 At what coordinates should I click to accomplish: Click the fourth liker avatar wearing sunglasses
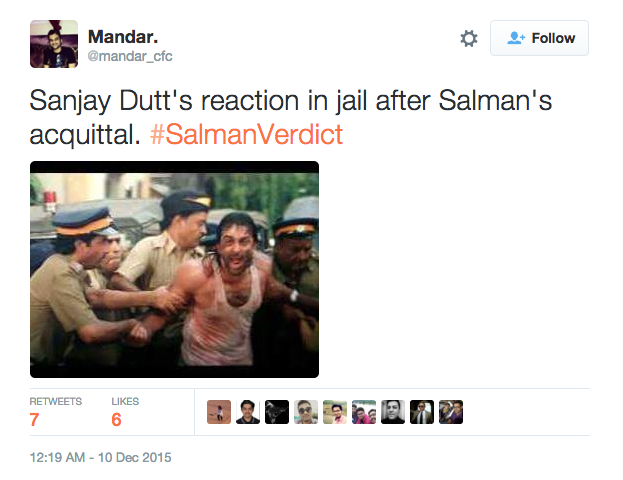(306, 412)
